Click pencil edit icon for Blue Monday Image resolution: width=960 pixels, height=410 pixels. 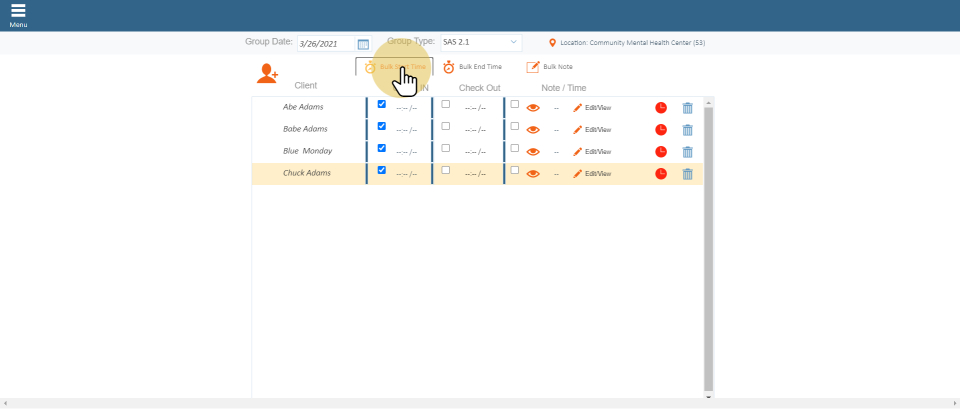(x=577, y=152)
